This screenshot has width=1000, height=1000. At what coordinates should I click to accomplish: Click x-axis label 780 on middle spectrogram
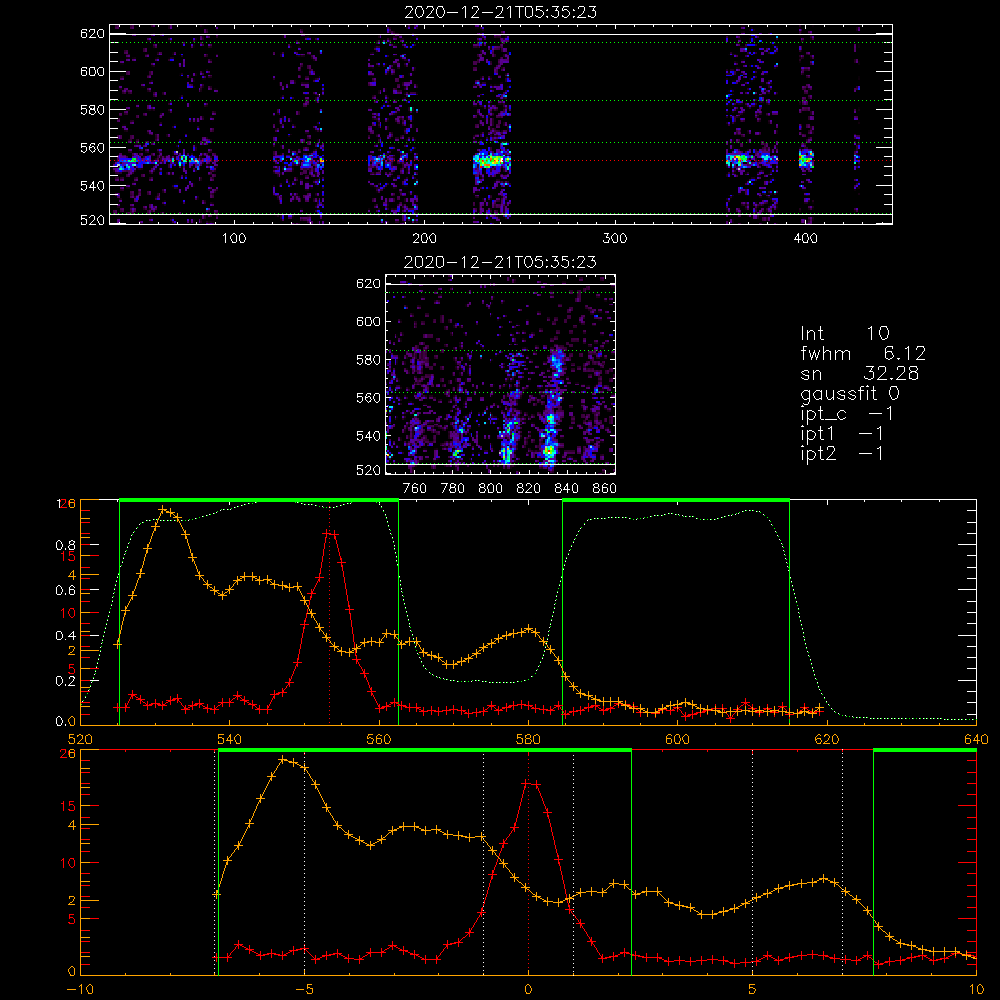point(453,489)
